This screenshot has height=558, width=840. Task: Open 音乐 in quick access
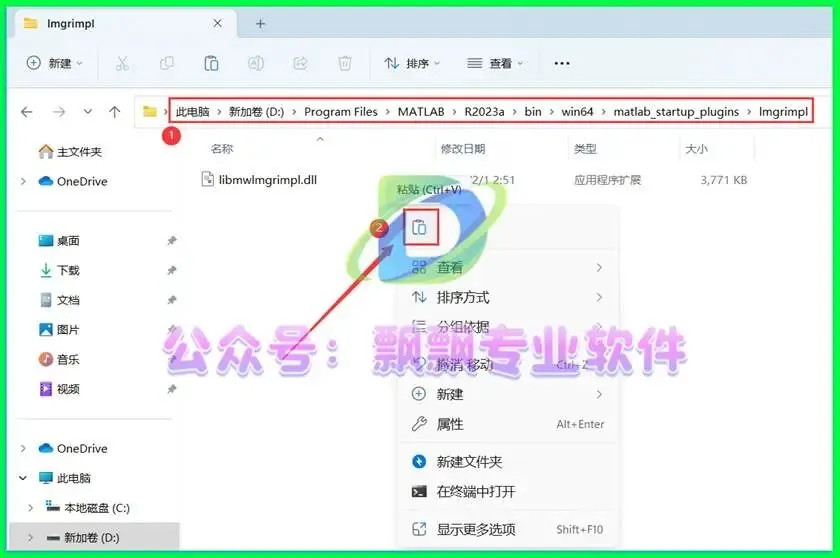click(59, 359)
